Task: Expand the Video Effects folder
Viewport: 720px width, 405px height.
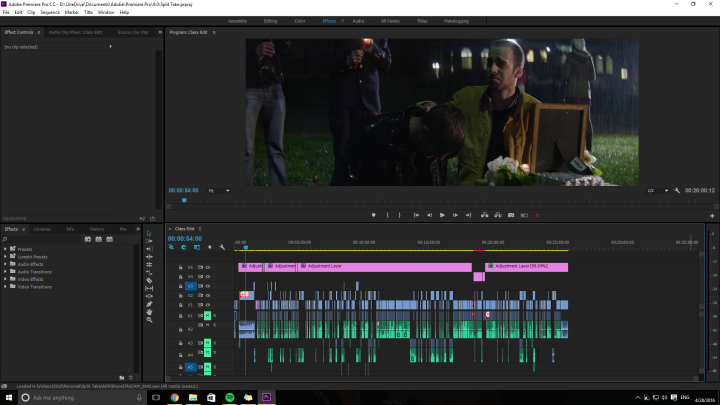Action: (x=6, y=279)
